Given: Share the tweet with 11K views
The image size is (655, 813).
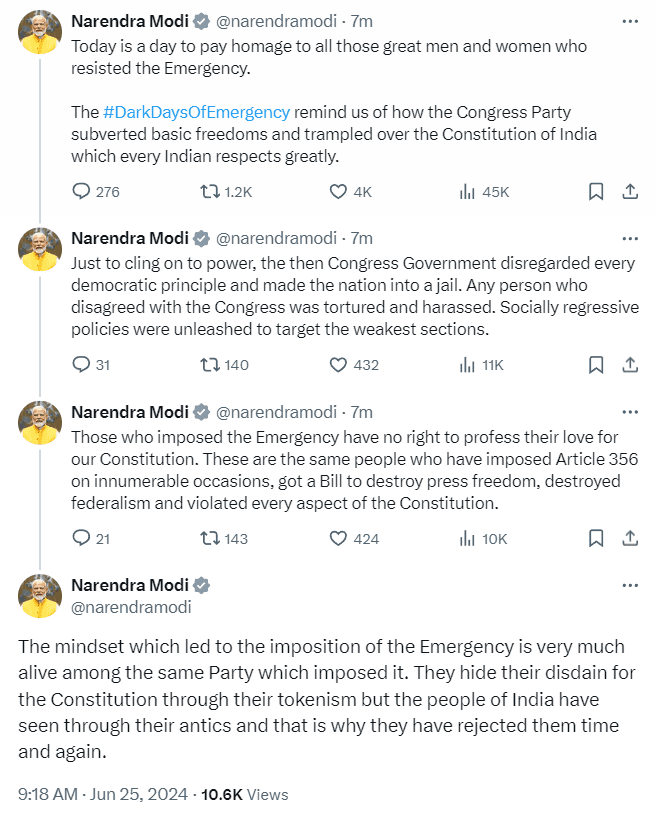Looking at the screenshot, I should (x=631, y=365).
